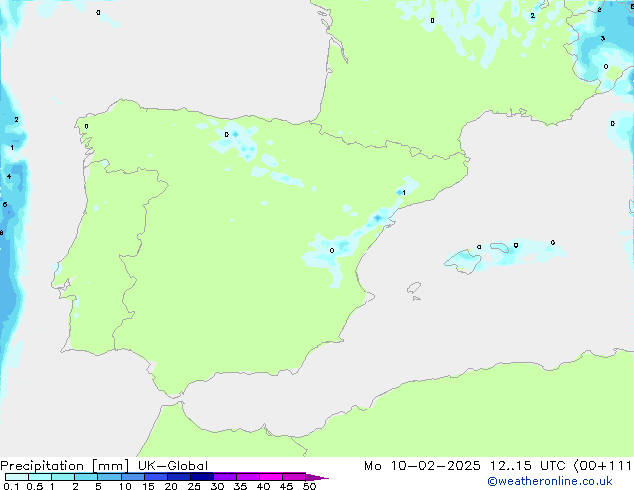
Task: Click the '1' value on Catalonia coast
Action: [404, 192]
